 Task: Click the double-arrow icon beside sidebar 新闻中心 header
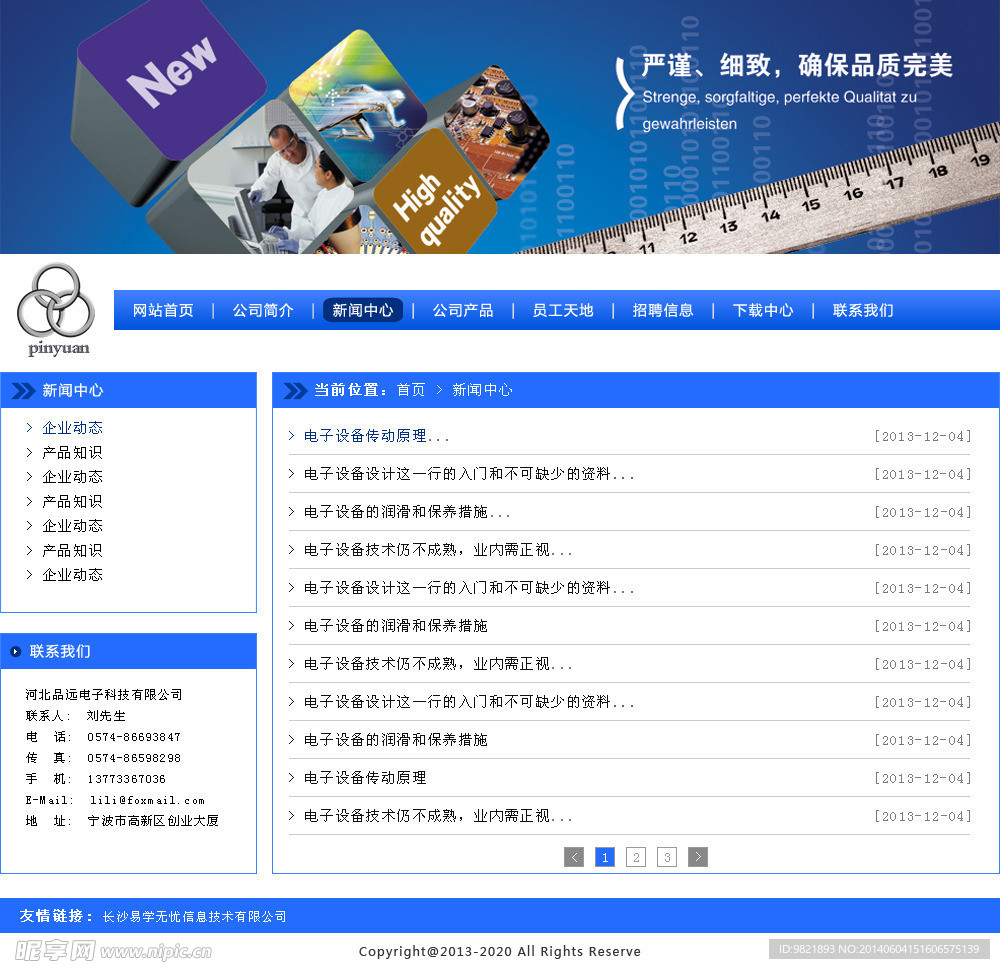[24, 390]
